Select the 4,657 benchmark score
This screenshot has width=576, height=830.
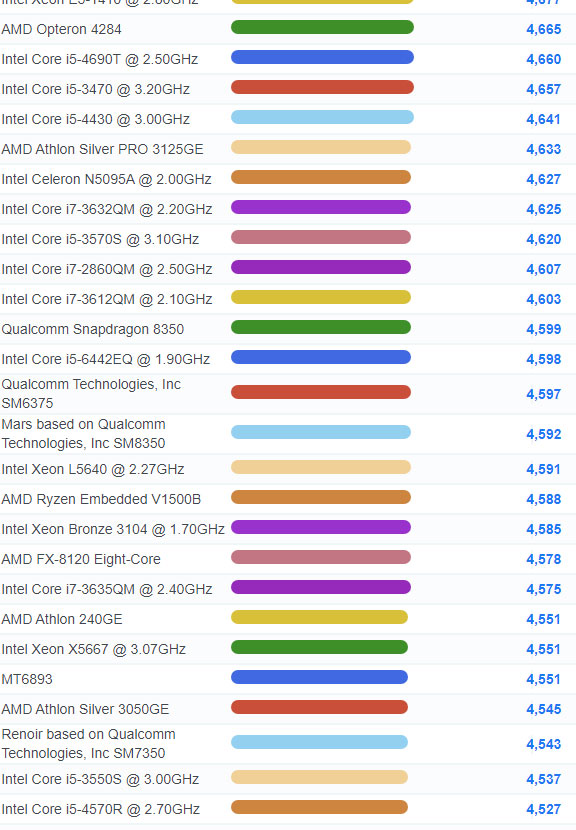544,89
